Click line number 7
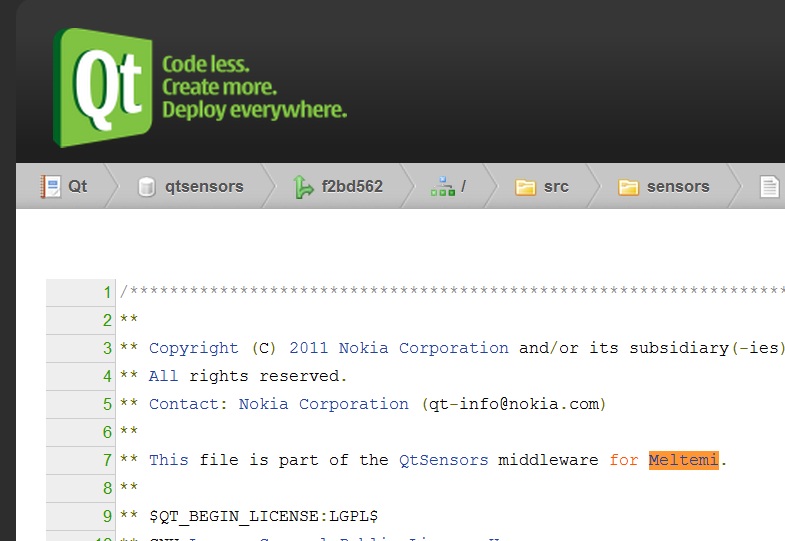The image size is (785, 541). [x=107, y=460]
